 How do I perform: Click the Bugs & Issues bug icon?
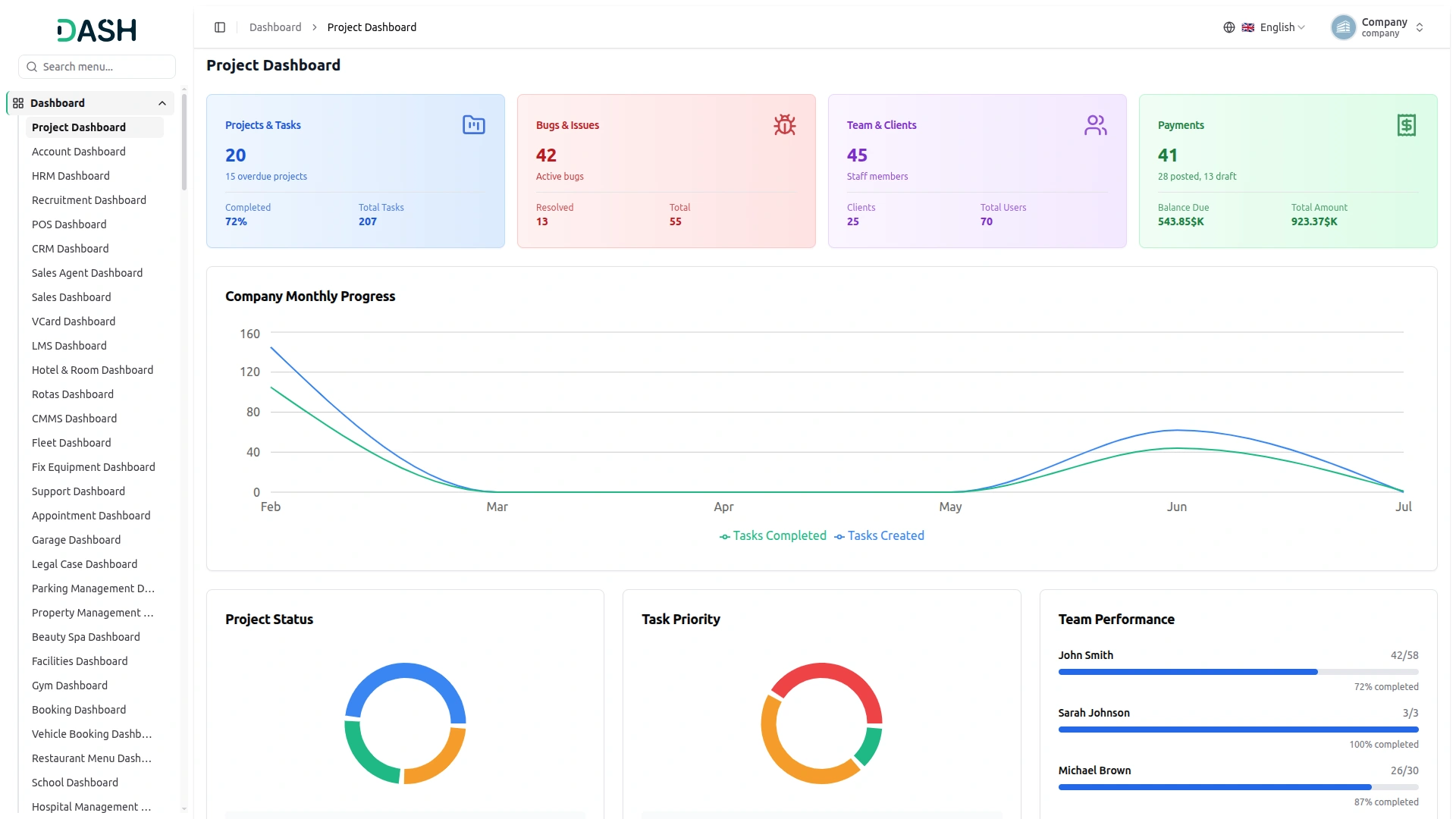pos(784,125)
